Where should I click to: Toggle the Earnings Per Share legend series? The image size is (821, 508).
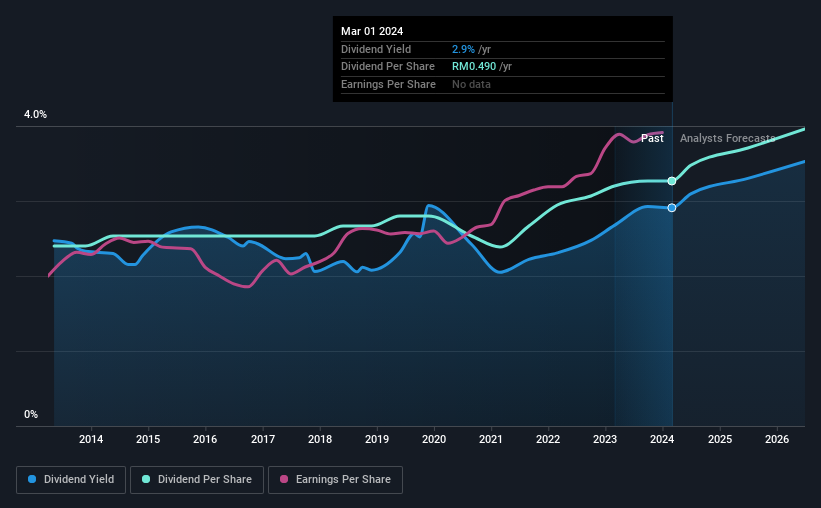click(335, 480)
